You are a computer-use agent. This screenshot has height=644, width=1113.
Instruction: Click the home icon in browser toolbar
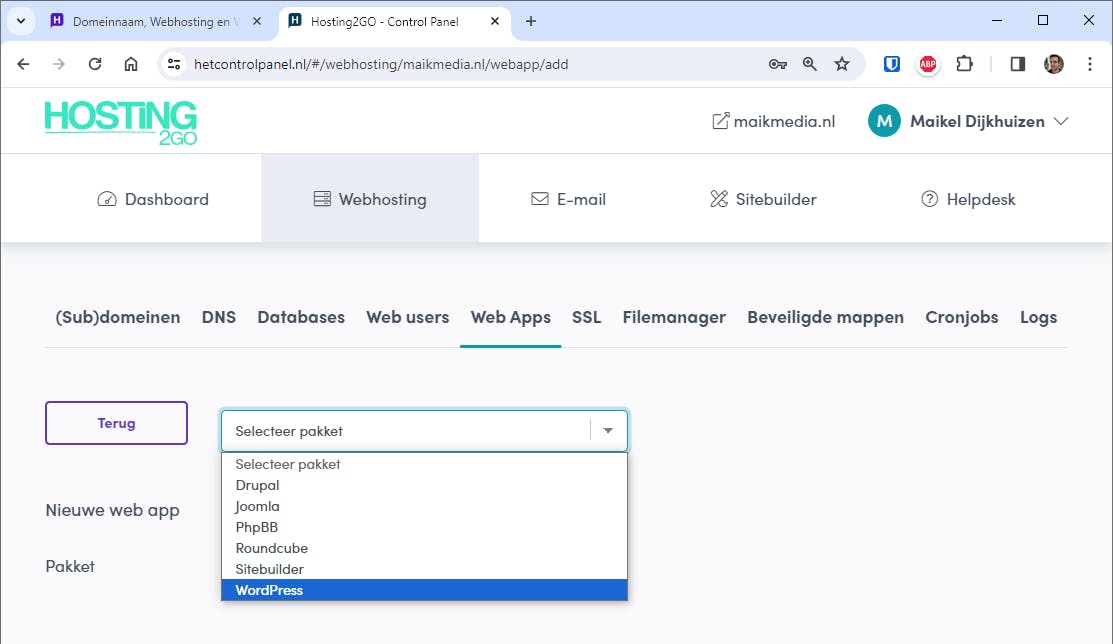tap(131, 64)
